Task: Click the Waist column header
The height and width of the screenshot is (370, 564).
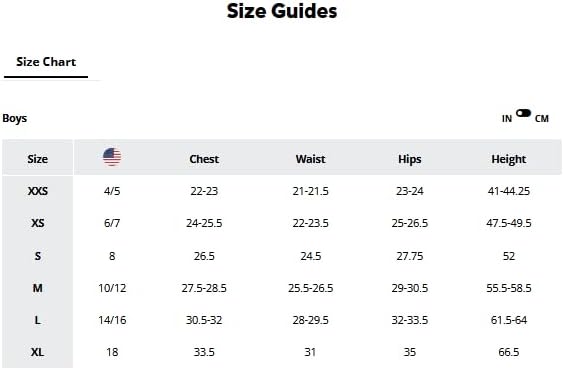Action: pyautogui.click(x=310, y=159)
